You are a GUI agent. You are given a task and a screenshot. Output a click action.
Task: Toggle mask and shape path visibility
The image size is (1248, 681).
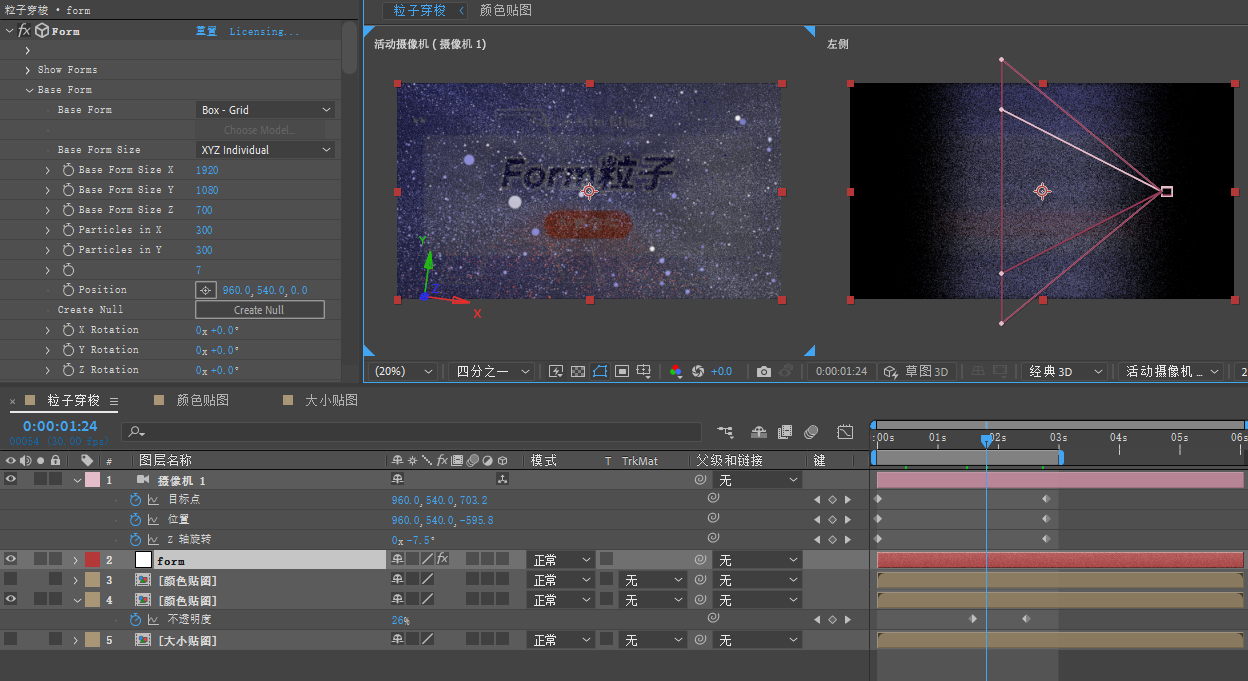[600, 371]
